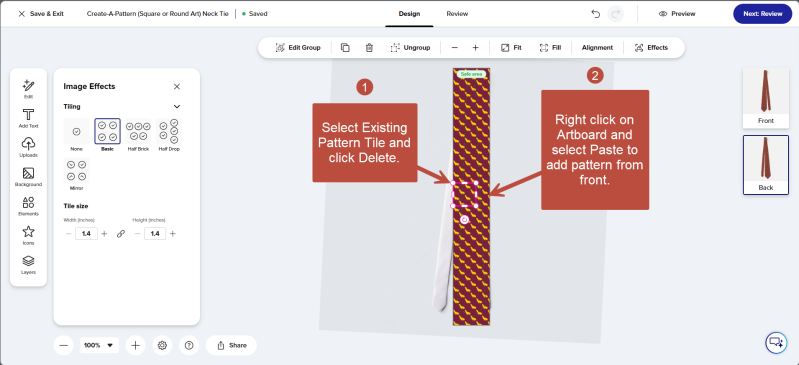Click the selected pattern tile on tie
The image size is (799, 365).
point(464,194)
